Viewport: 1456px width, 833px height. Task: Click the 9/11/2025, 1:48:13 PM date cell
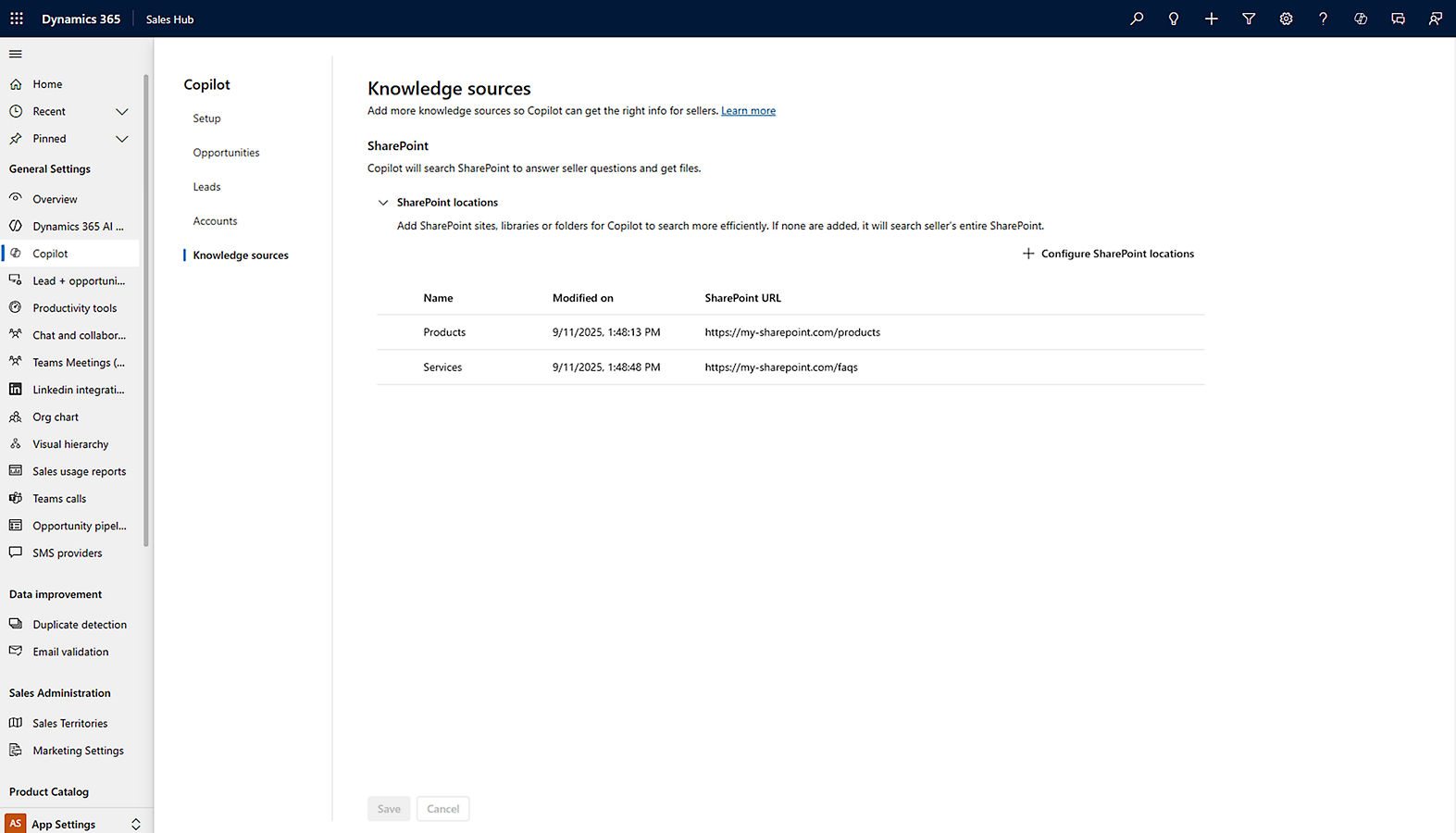coord(606,332)
